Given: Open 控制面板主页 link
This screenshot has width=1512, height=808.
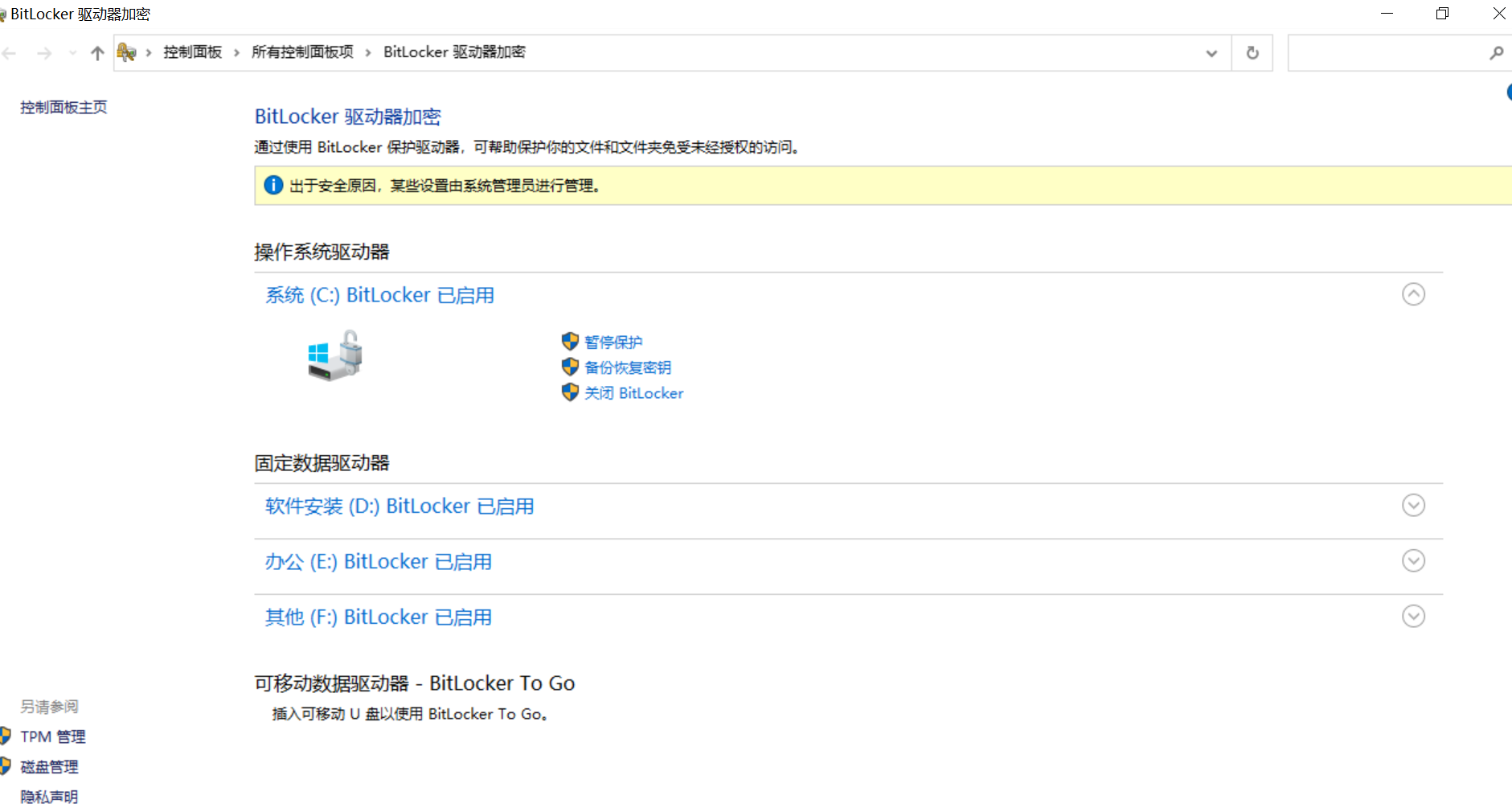Looking at the screenshot, I should point(64,107).
